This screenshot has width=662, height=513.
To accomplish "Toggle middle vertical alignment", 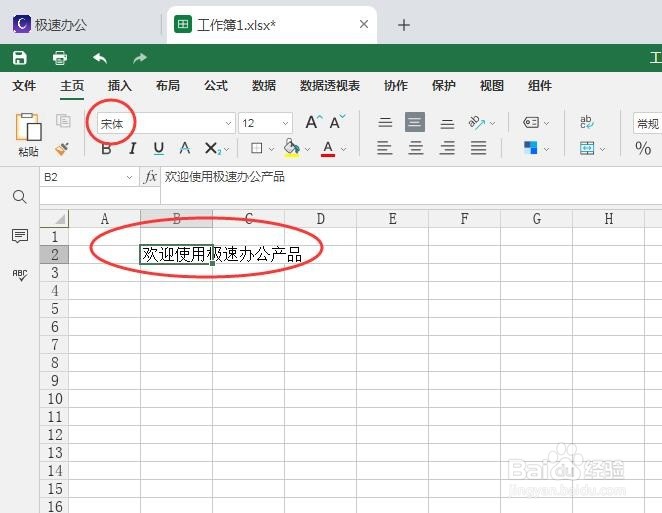I will click(x=415, y=122).
